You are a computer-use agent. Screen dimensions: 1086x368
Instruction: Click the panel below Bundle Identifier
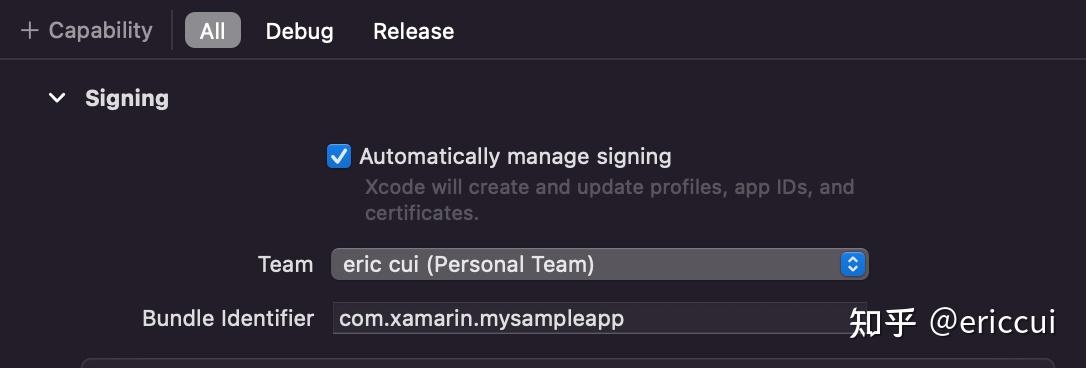568,362
